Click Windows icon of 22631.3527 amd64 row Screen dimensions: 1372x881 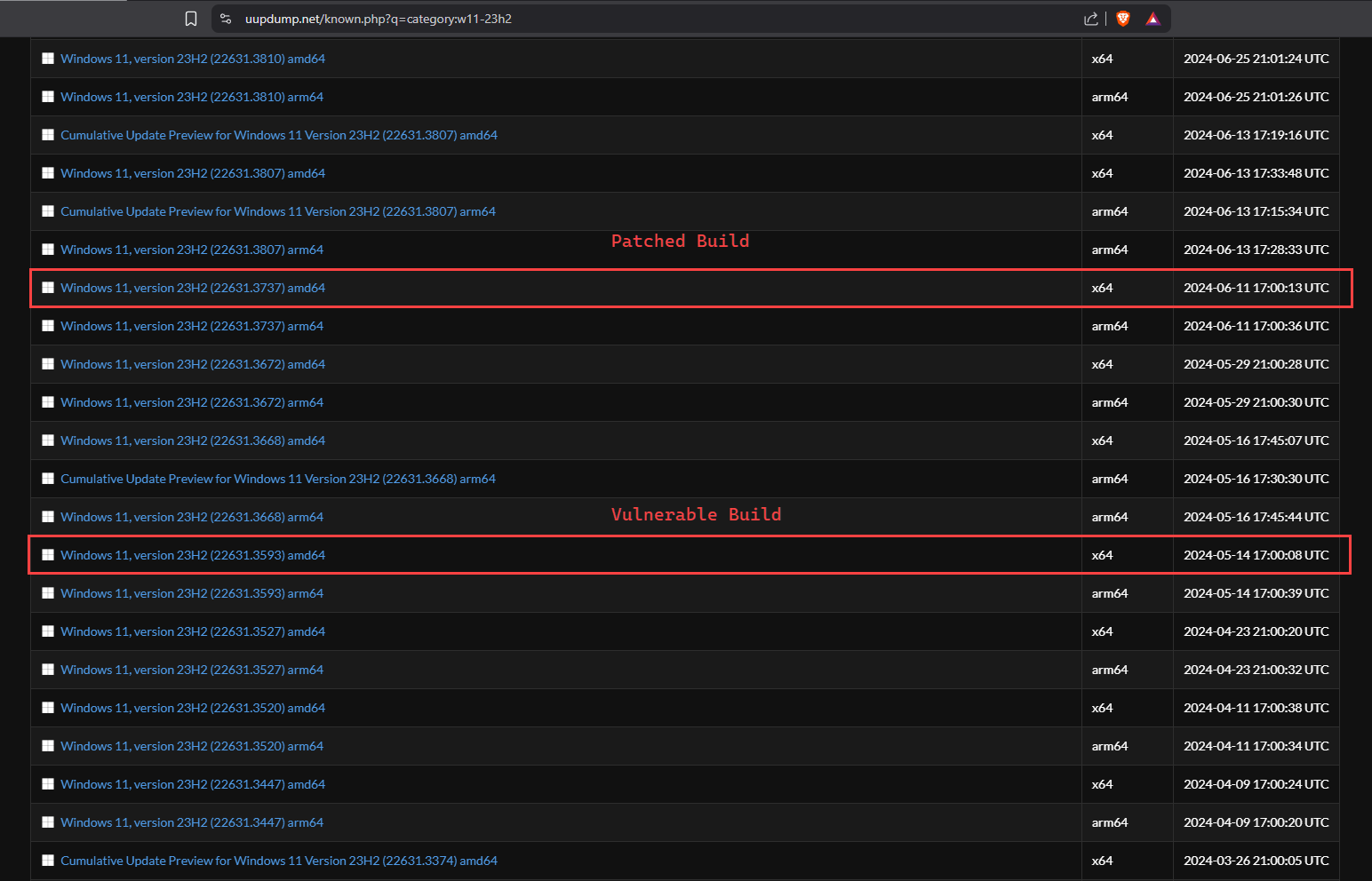[x=48, y=631]
